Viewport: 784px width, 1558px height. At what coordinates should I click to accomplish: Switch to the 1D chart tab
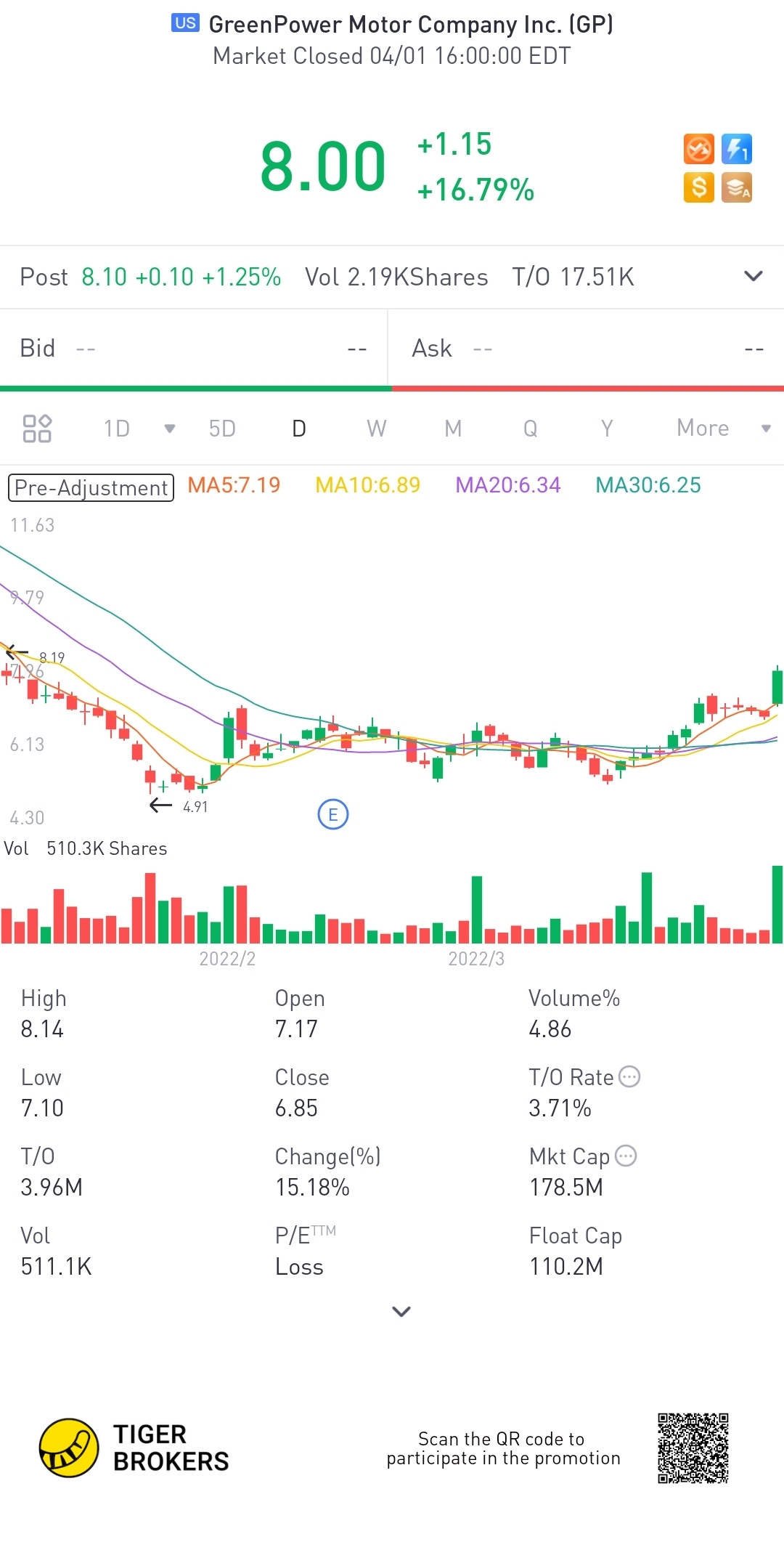point(117,429)
